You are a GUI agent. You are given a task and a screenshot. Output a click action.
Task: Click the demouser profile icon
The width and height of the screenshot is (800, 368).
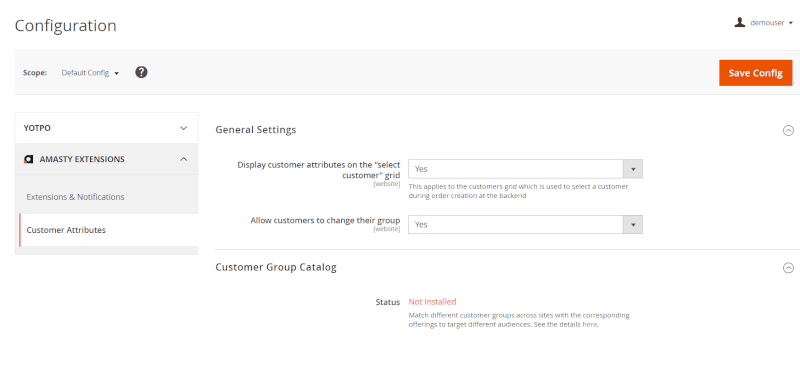[x=740, y=22]
